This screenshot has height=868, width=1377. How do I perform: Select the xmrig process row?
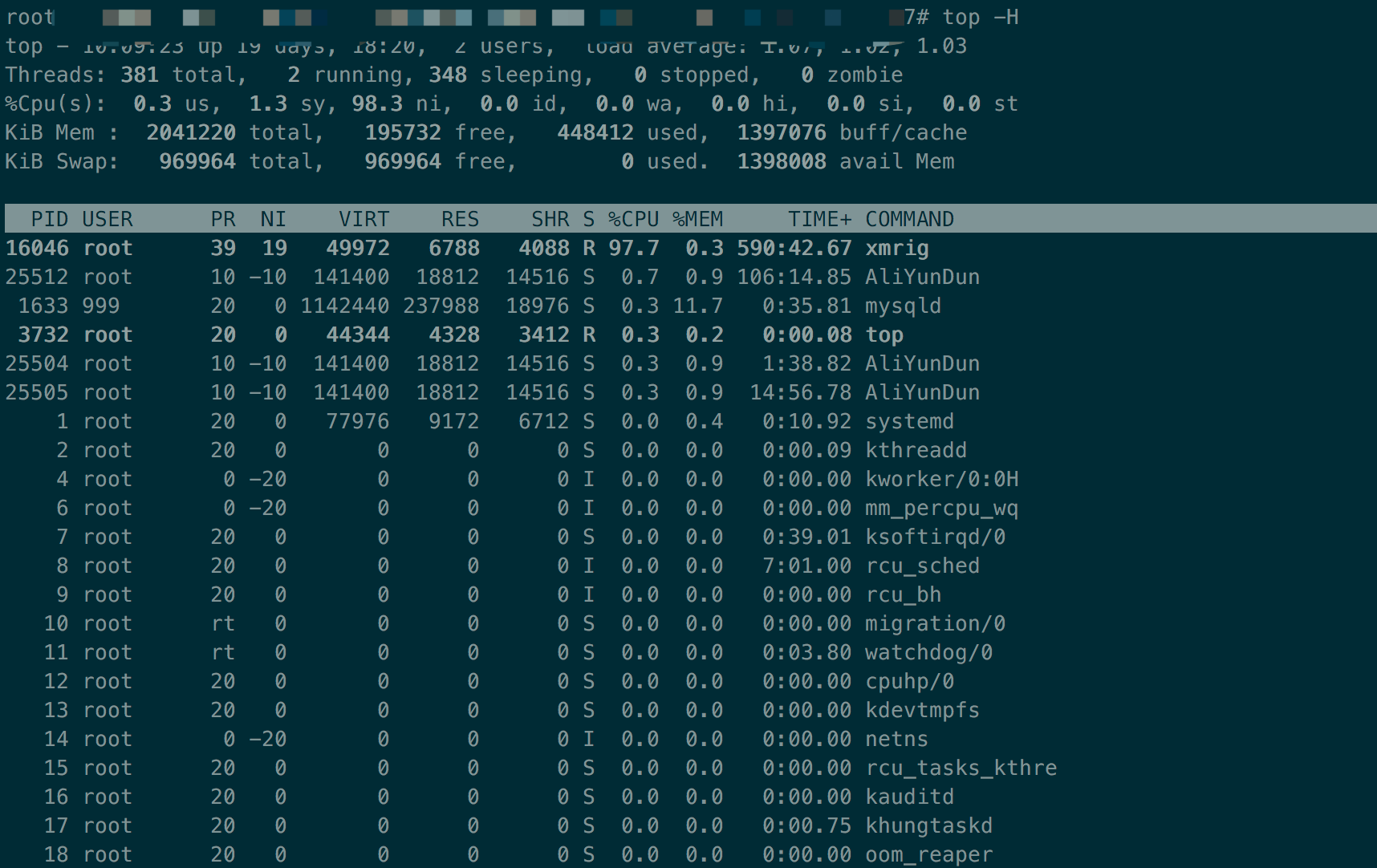tap(481, 248)
